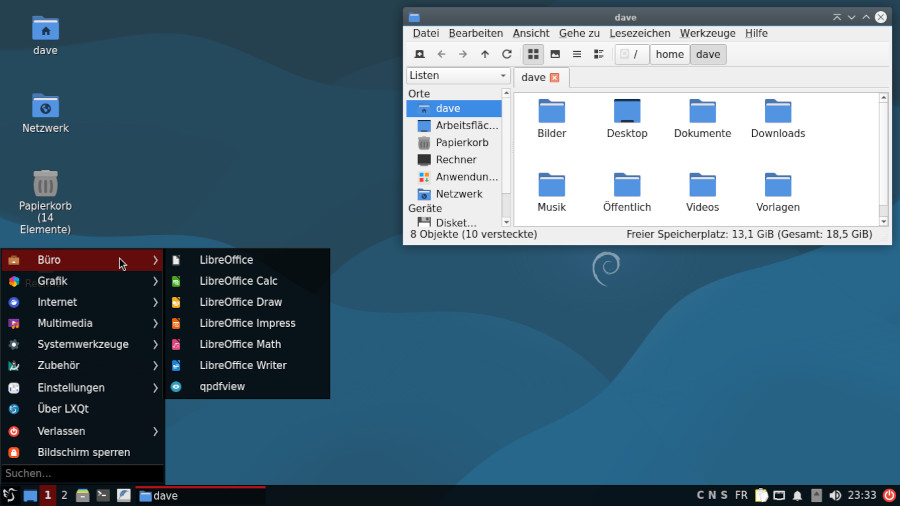Viewport: 900px width, 506px height.
Task: Click the red power button in panel
Action: (889, 496)
